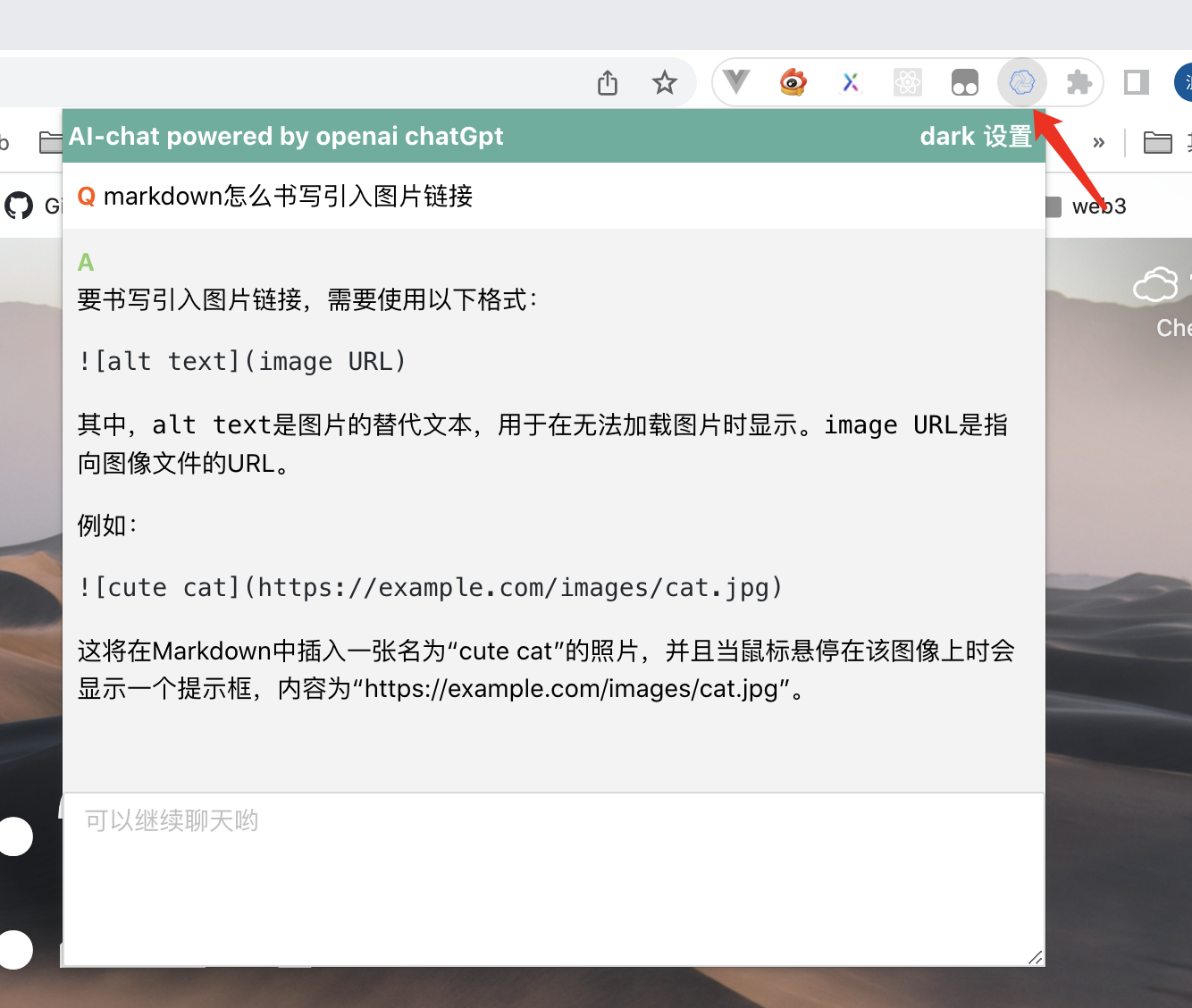Click the ![cute cat] example code line
Viewport: 1192px width, 1008px height.
[431, 587]
